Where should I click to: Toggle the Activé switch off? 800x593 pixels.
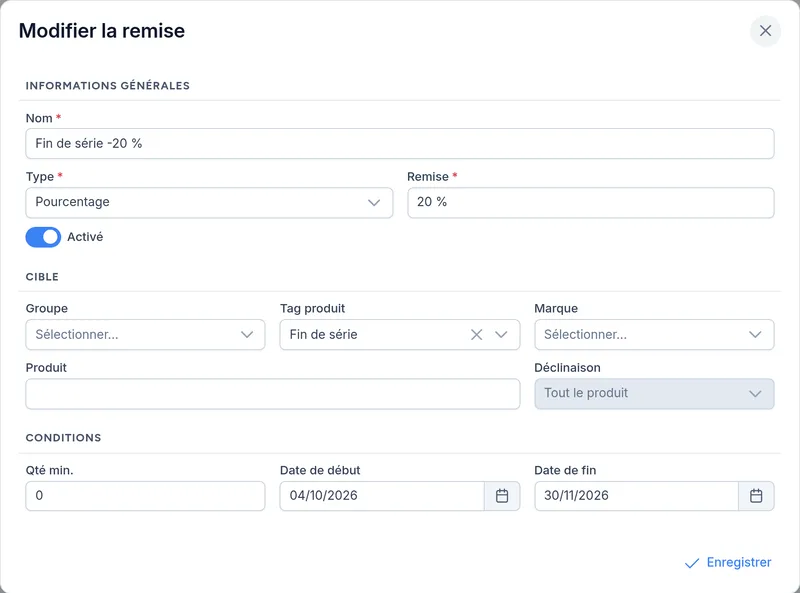click(43, 237)
